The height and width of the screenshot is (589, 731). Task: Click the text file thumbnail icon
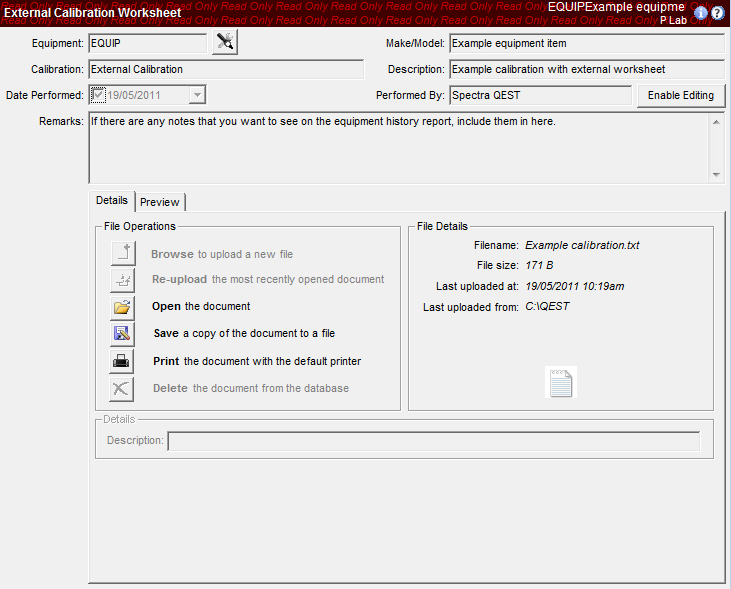[x=561, y=382]
